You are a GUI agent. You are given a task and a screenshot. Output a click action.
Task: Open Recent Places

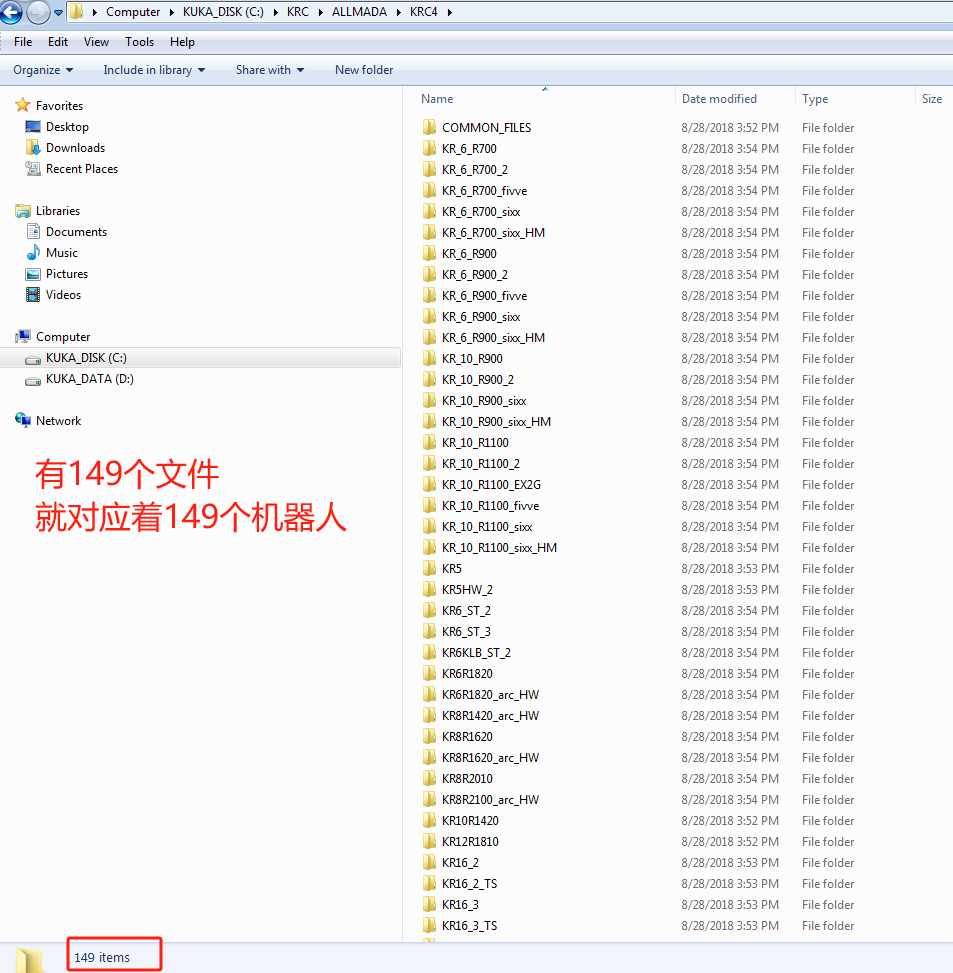click(81, 168)
